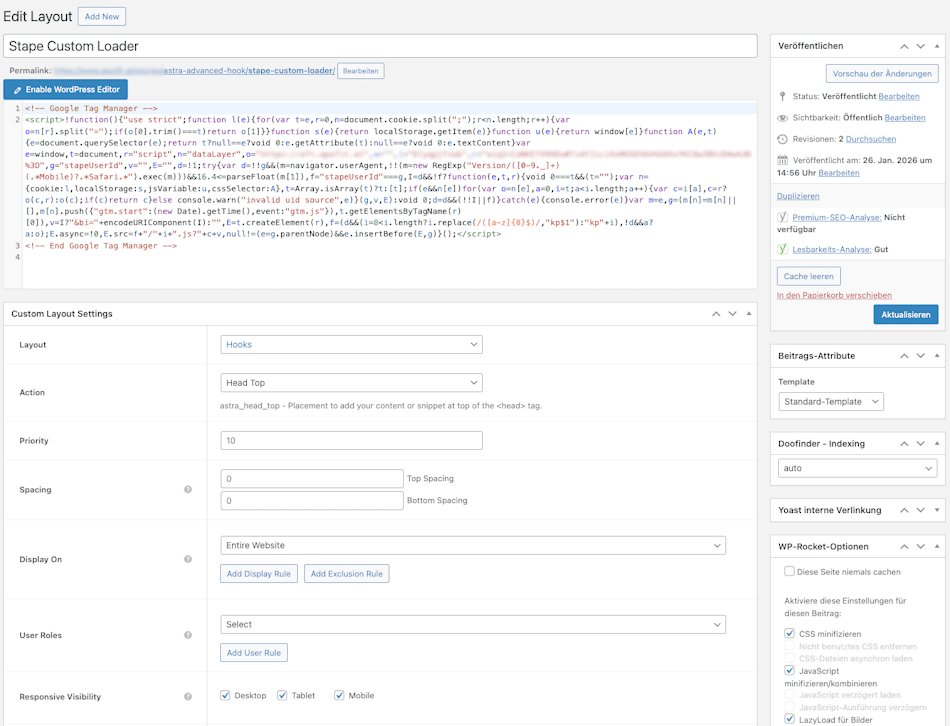This screenshot has height=726, width=950.
Task: Uncheck JavaScript minifizieren/kombinieren option
Action: pyautogui.click(x=789, y=670)
